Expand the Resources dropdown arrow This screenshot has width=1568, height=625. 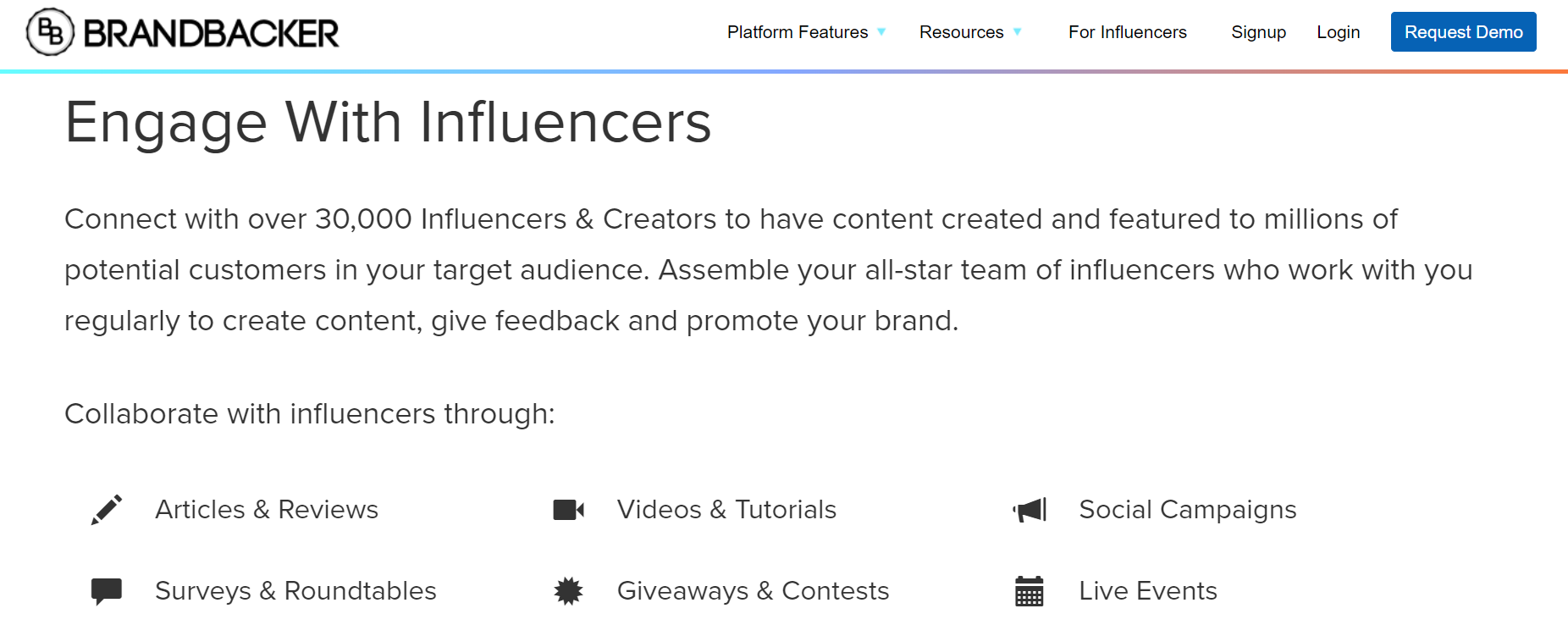click(x=1017, y=32)
